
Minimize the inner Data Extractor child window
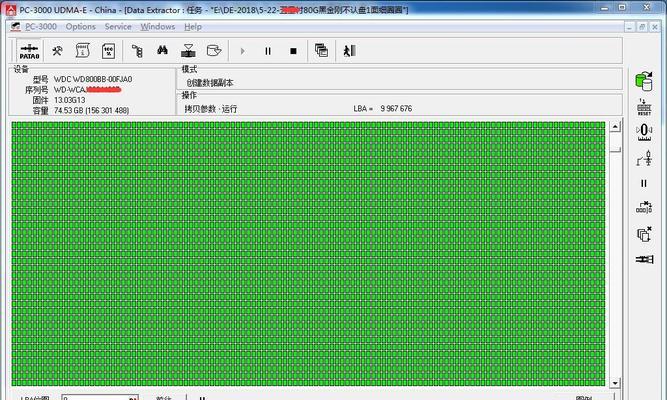coord(630,27)
